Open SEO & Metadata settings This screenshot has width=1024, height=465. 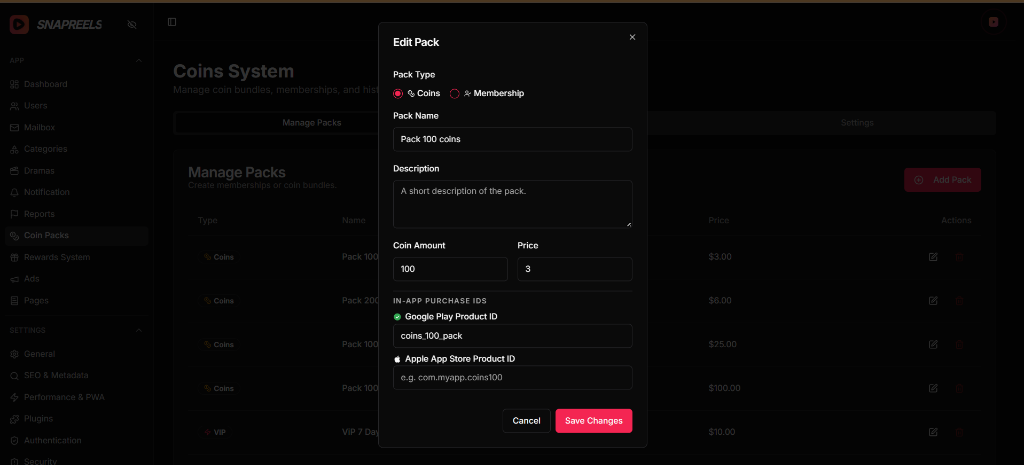coord(76,376)
